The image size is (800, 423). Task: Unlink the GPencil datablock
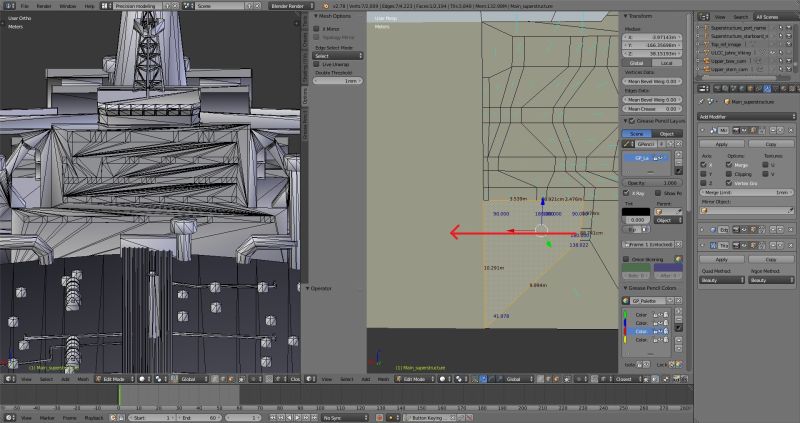[x=679, y=144]
